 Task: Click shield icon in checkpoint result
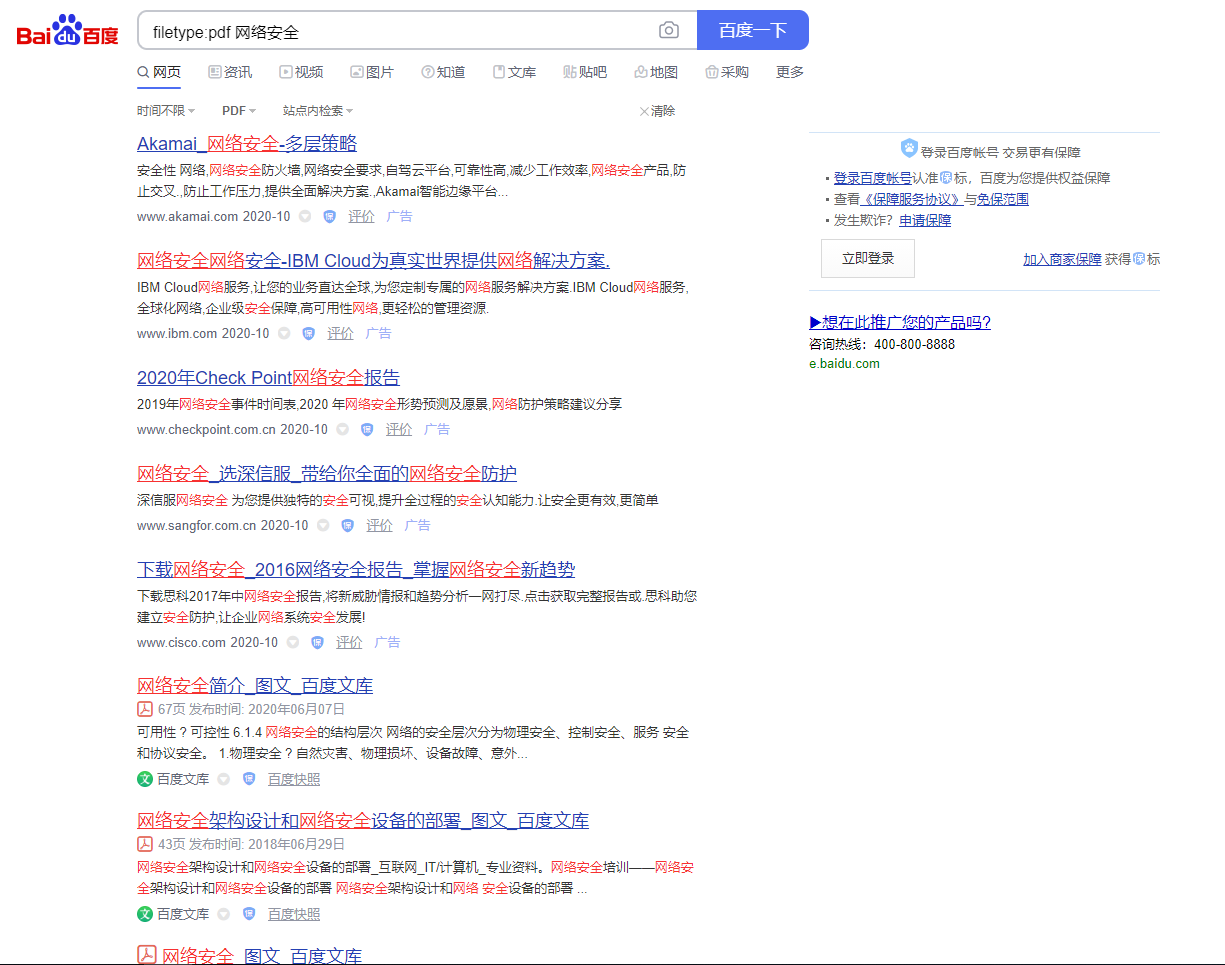pos(367,429)
